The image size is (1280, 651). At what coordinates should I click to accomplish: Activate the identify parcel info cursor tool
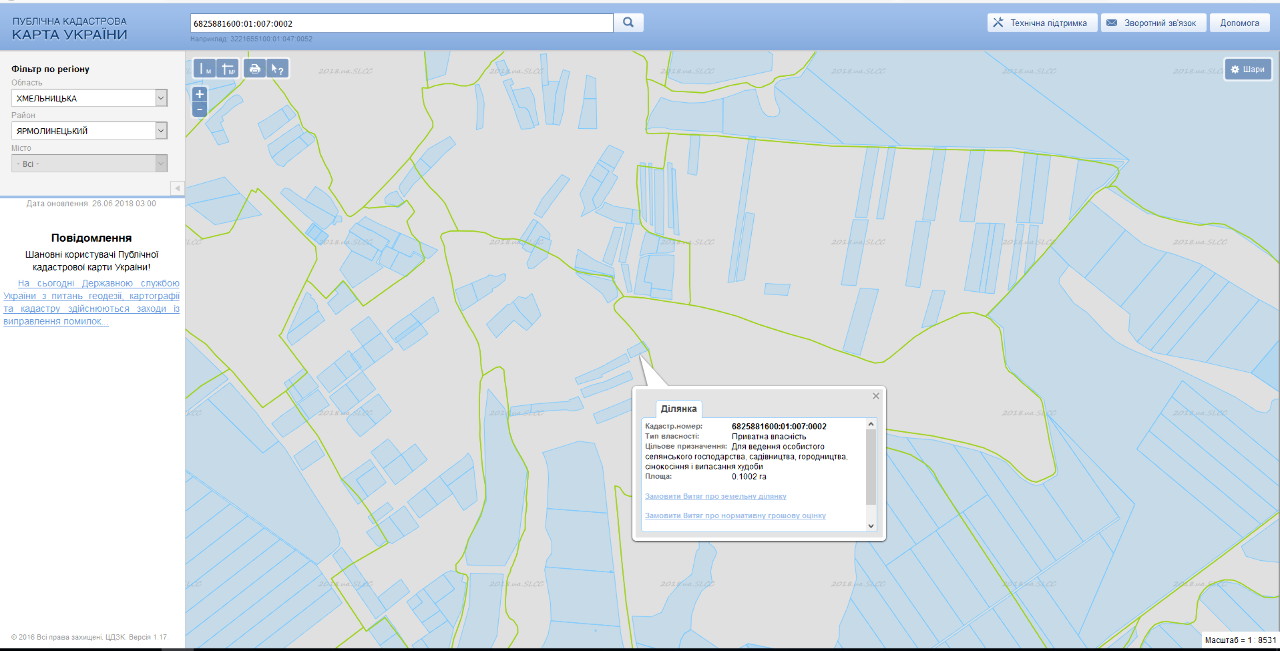(x=278, y=69)
